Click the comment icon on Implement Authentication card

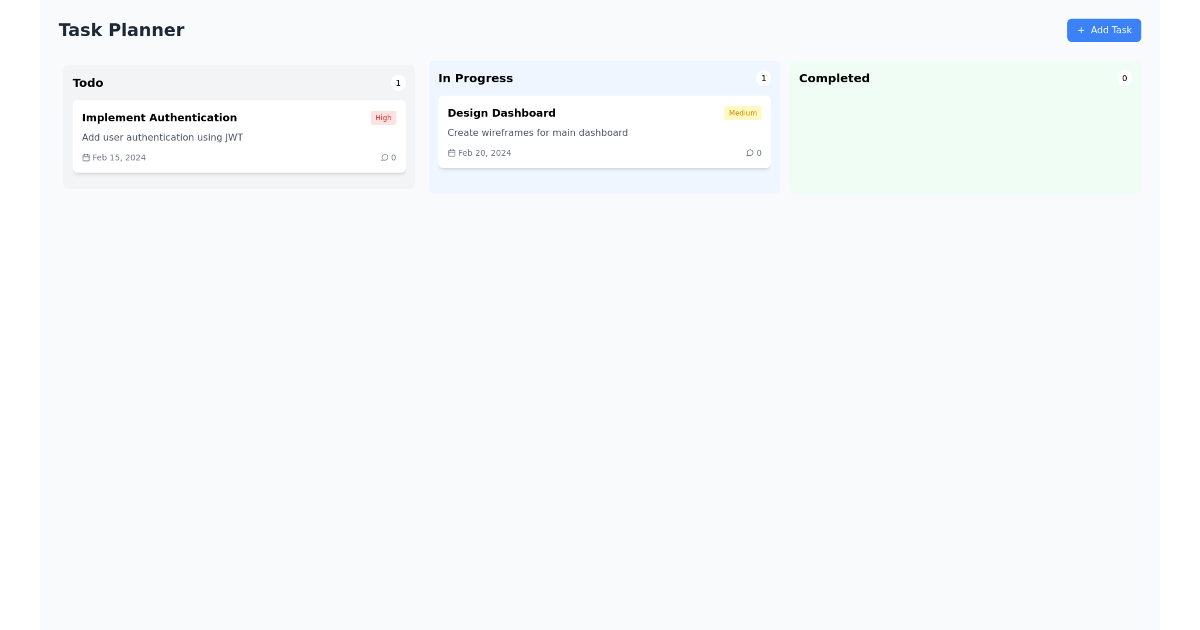(x=385, y=157)
